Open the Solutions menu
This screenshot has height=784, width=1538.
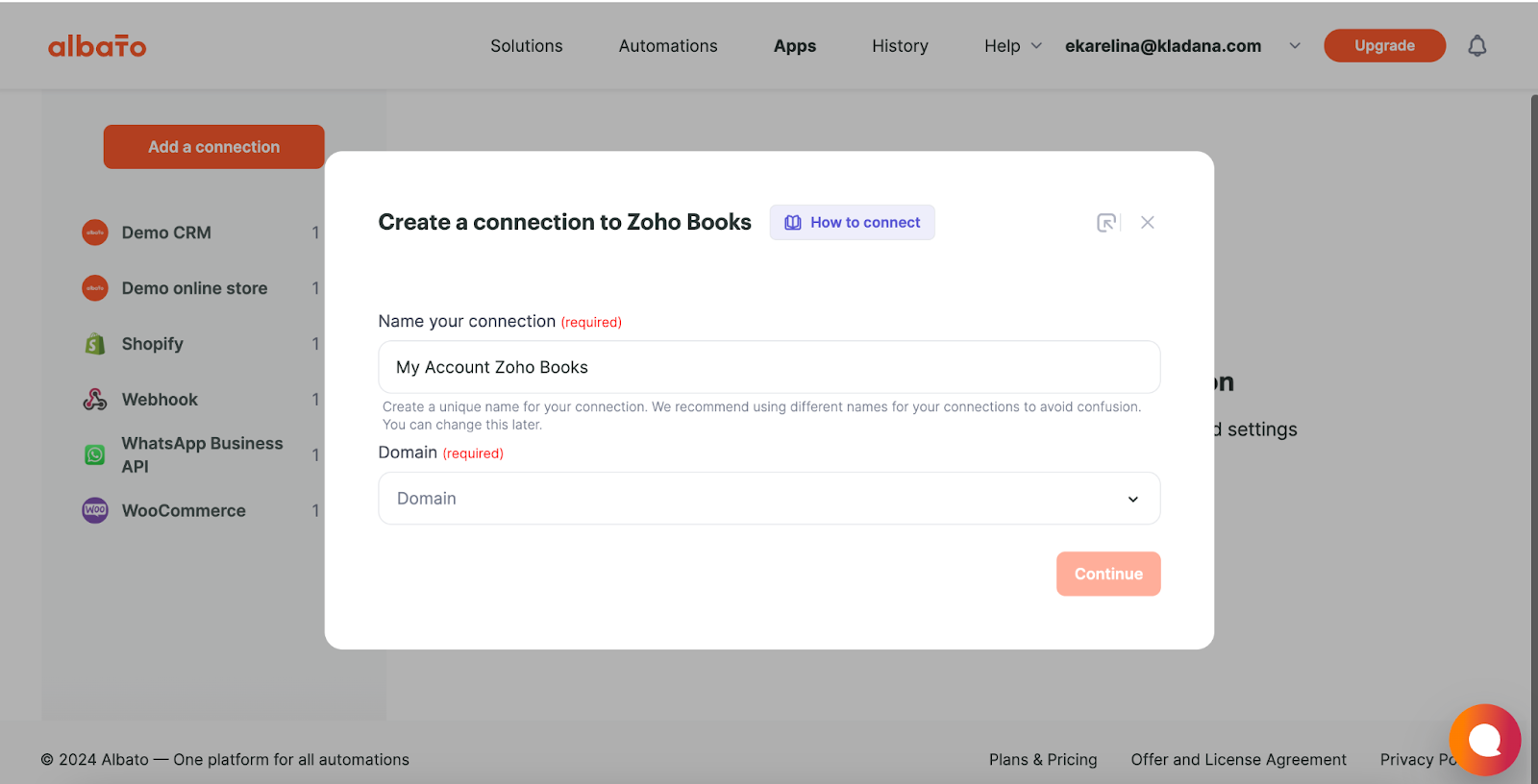click(x=527, y=46)
